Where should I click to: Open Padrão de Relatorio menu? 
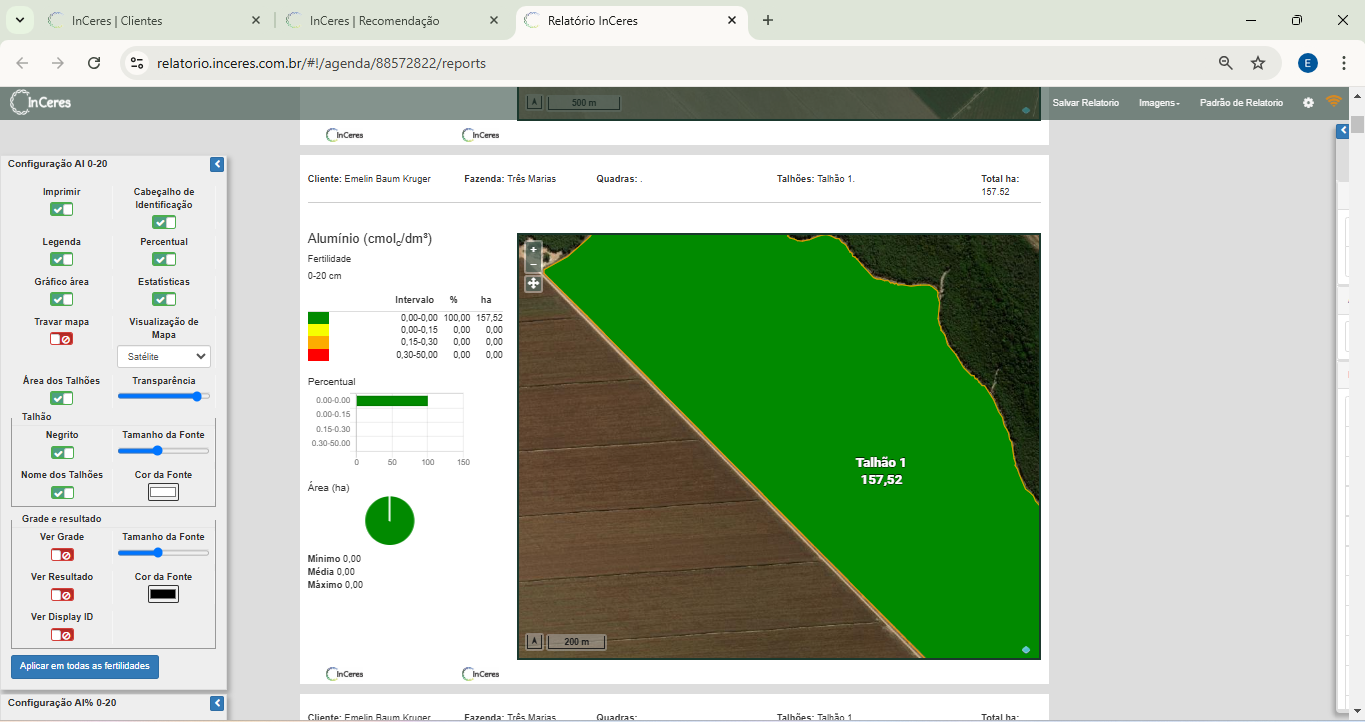coord(1241,103)
